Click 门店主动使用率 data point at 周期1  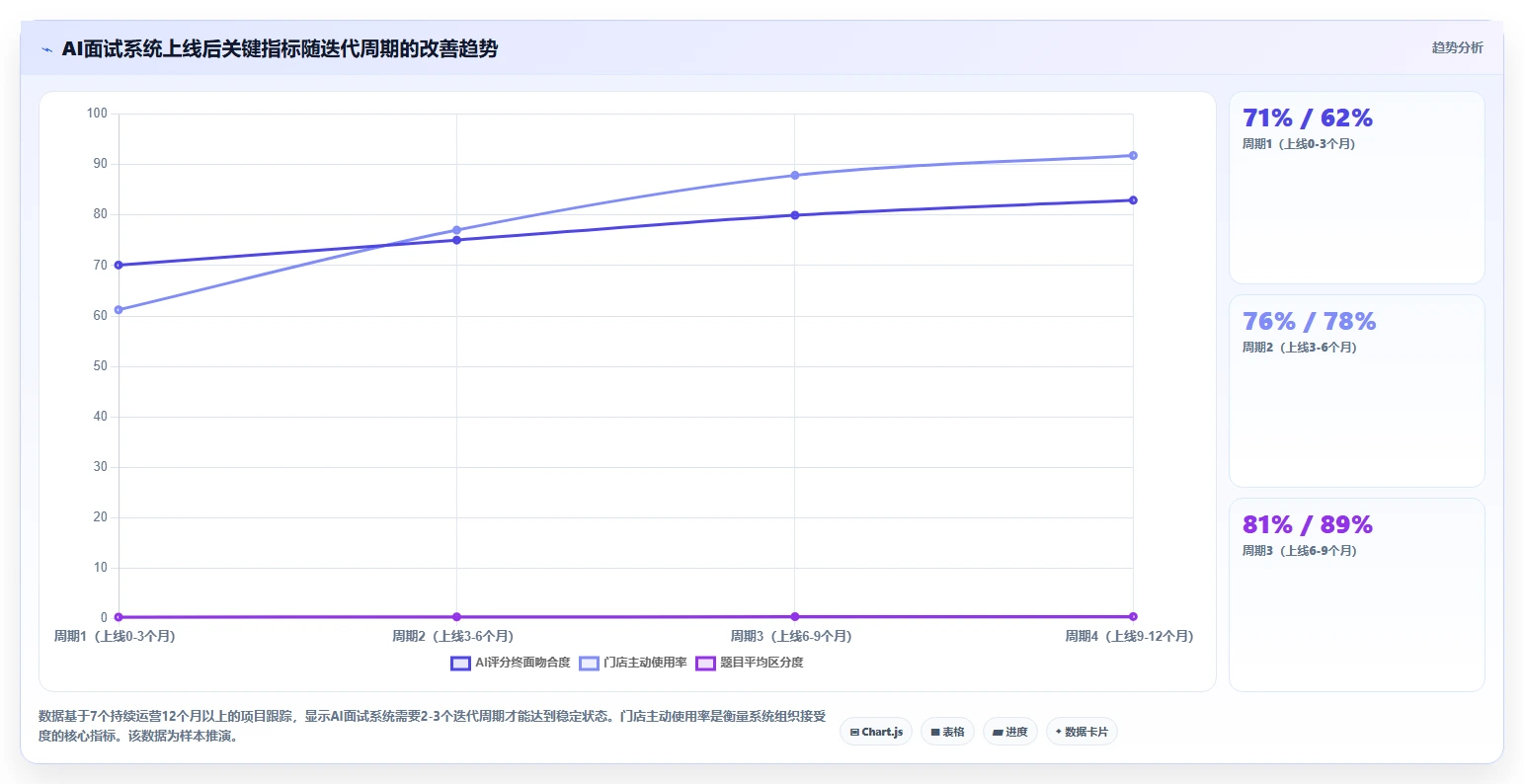(x=119, y=310)
